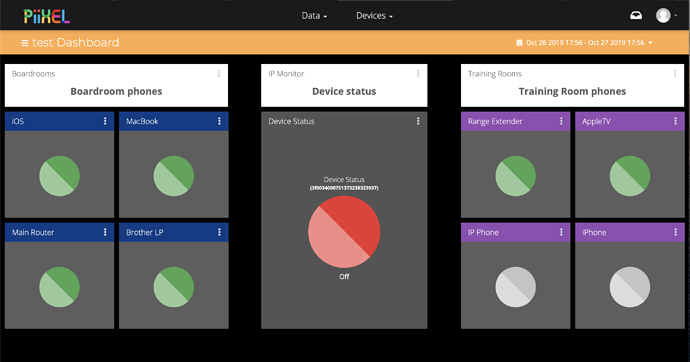690x362 pixels.
Task: Open the hamburger menu beside test Dashboard
Action: [x=25, y=43]
